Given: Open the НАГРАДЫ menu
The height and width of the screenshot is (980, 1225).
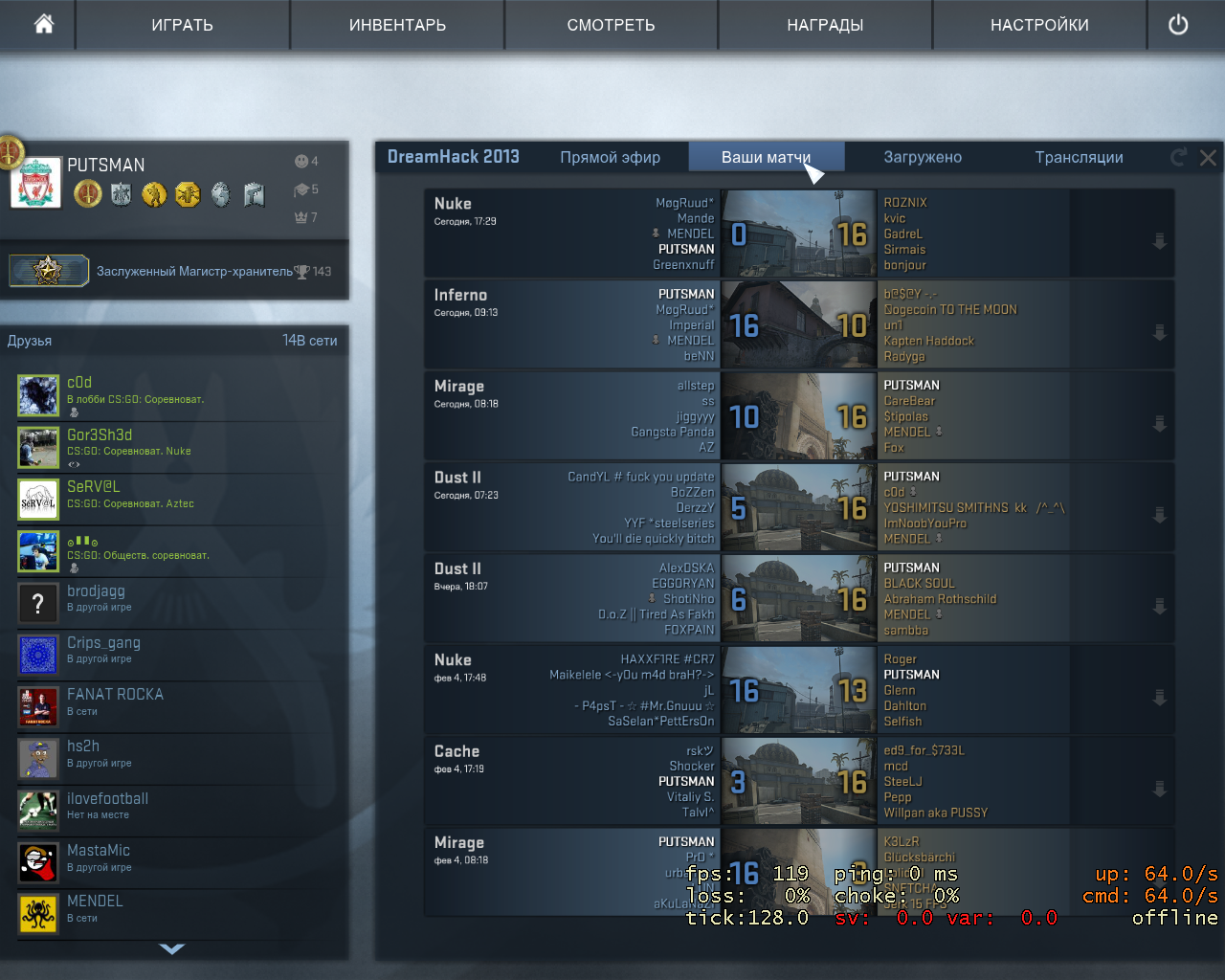Looking at the screenshot, I should coord(825,25).
